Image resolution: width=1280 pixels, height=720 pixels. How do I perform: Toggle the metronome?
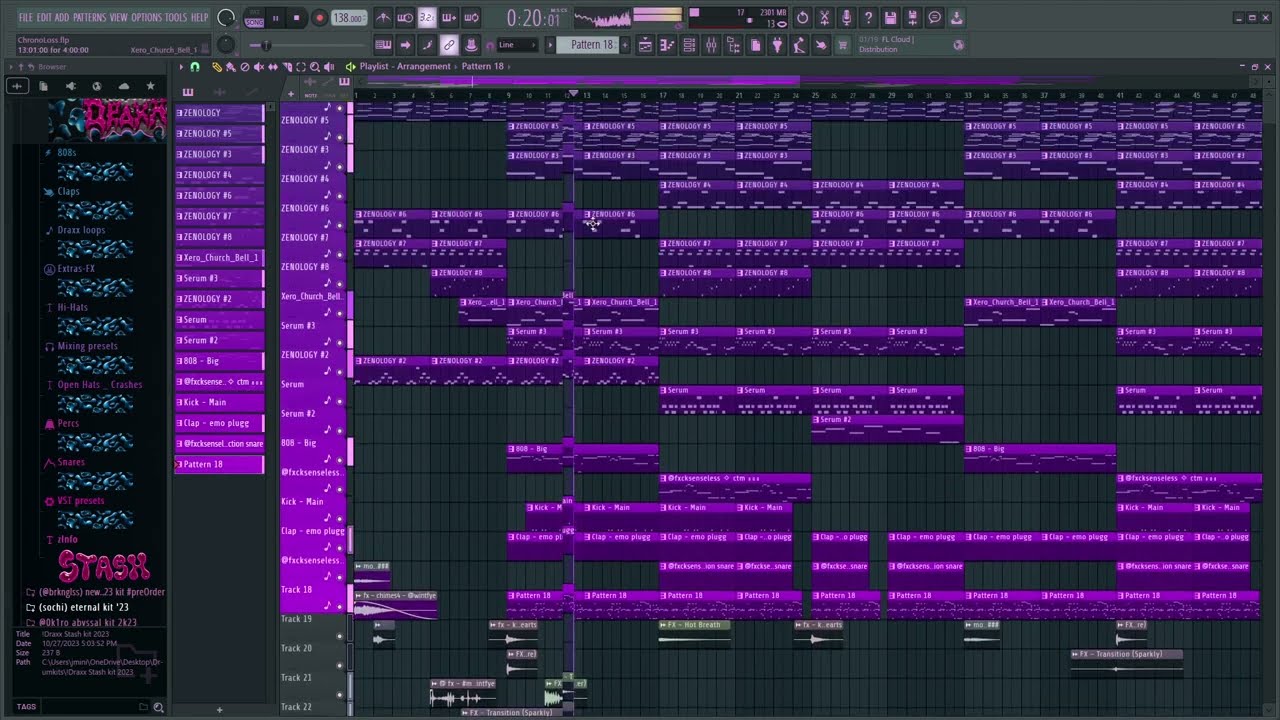(383, 18)
